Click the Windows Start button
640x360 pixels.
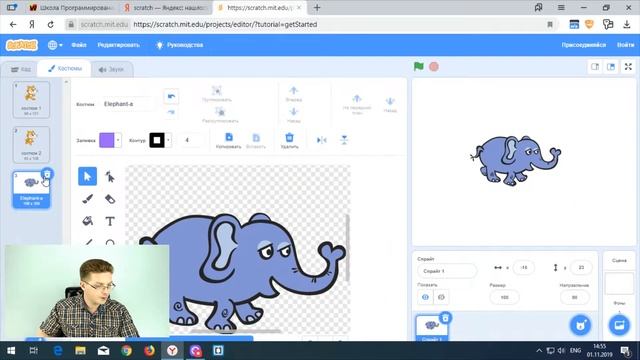pyautogui.click(x=11, y=351)
